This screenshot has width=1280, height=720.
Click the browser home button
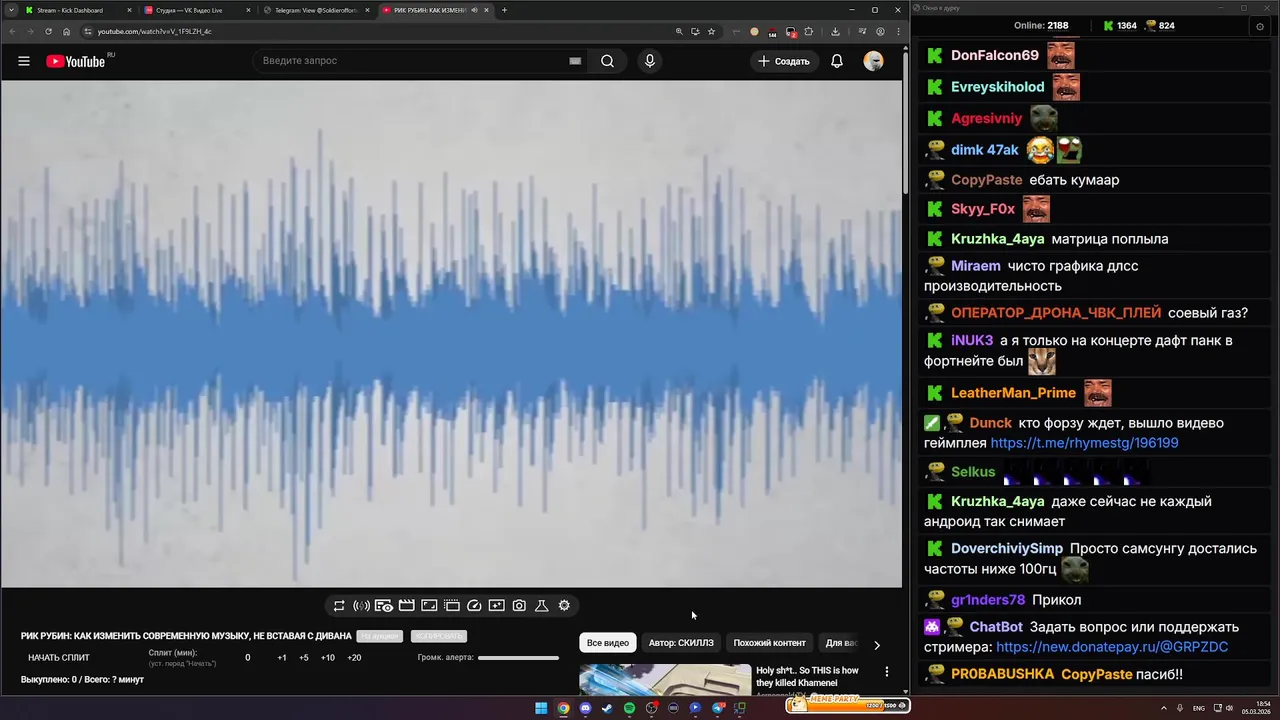(67, 31)
